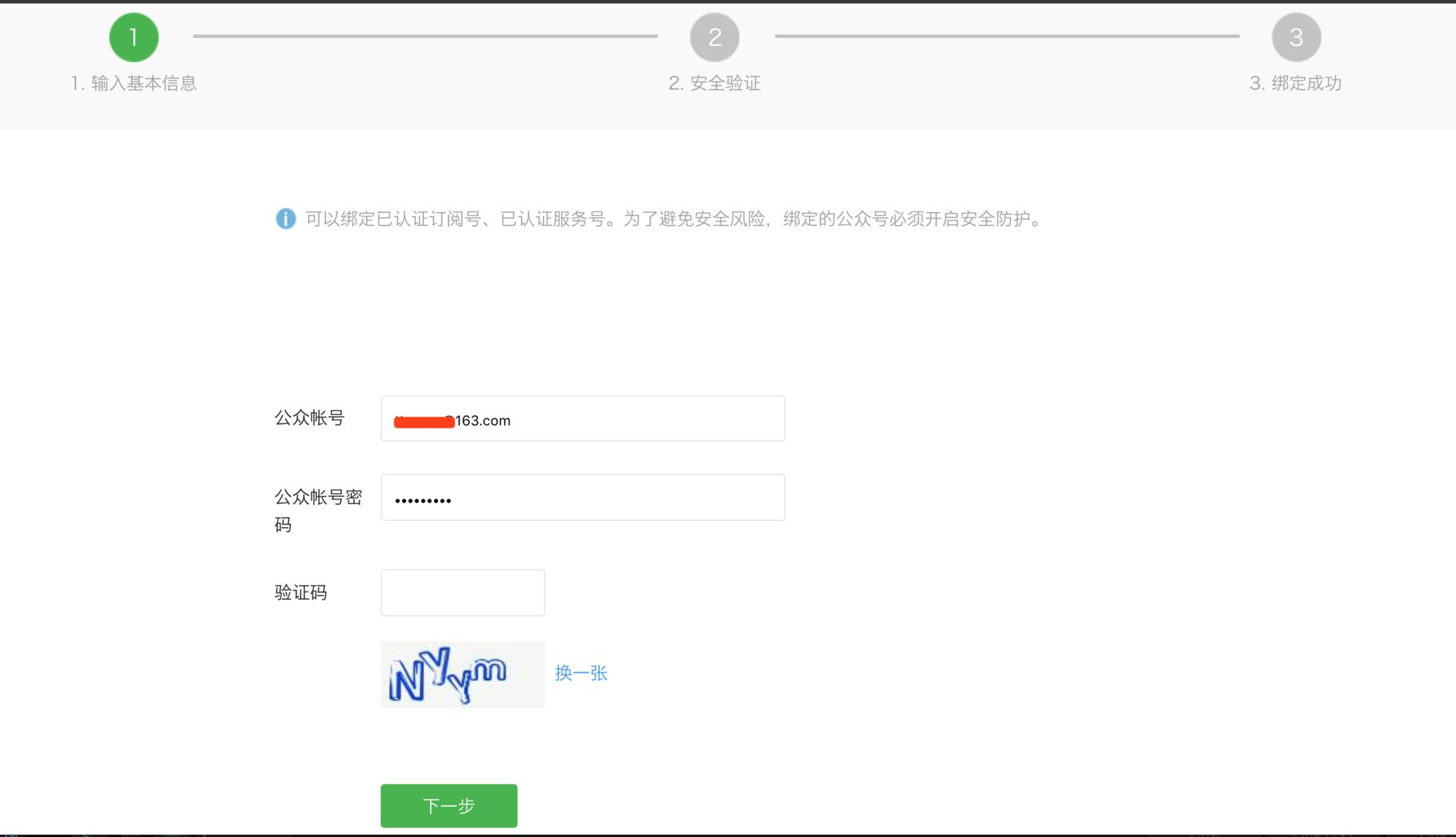Click the gray step 3 circle
This screenshot has height=837, width=1456.
(1296, 37)
